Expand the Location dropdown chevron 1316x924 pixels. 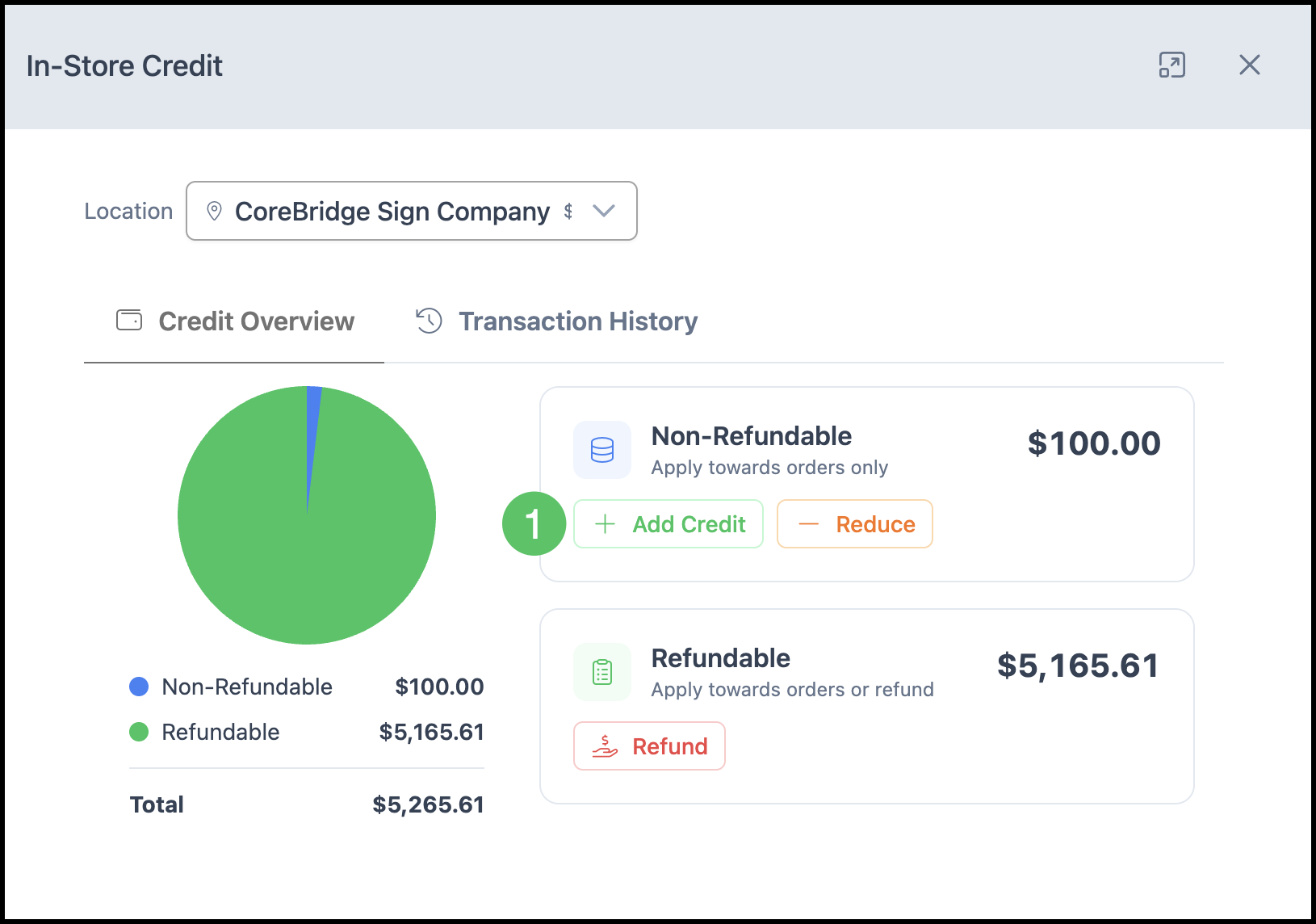(604, 211)
